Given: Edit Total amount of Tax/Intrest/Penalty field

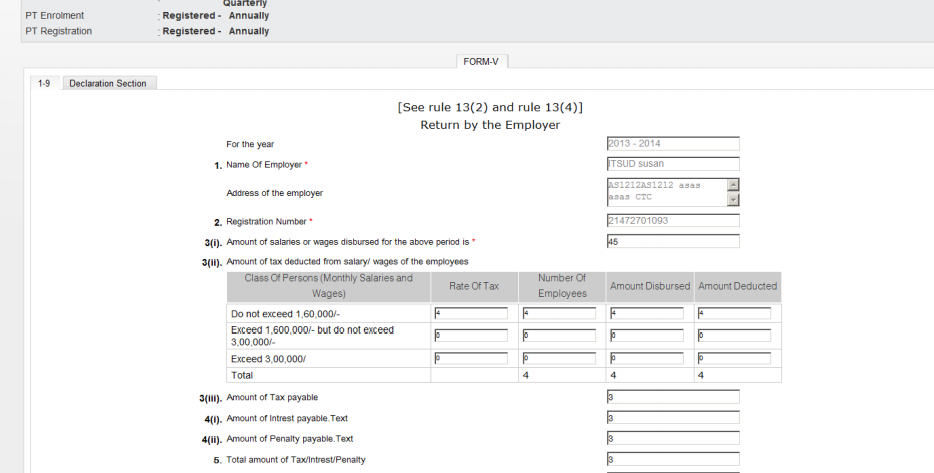Looking at the screenshot, I should point(673,459).
